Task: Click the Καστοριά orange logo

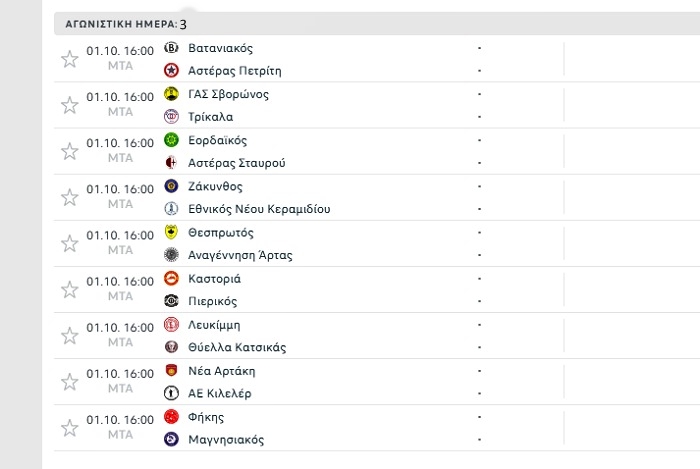Action: 171,278
